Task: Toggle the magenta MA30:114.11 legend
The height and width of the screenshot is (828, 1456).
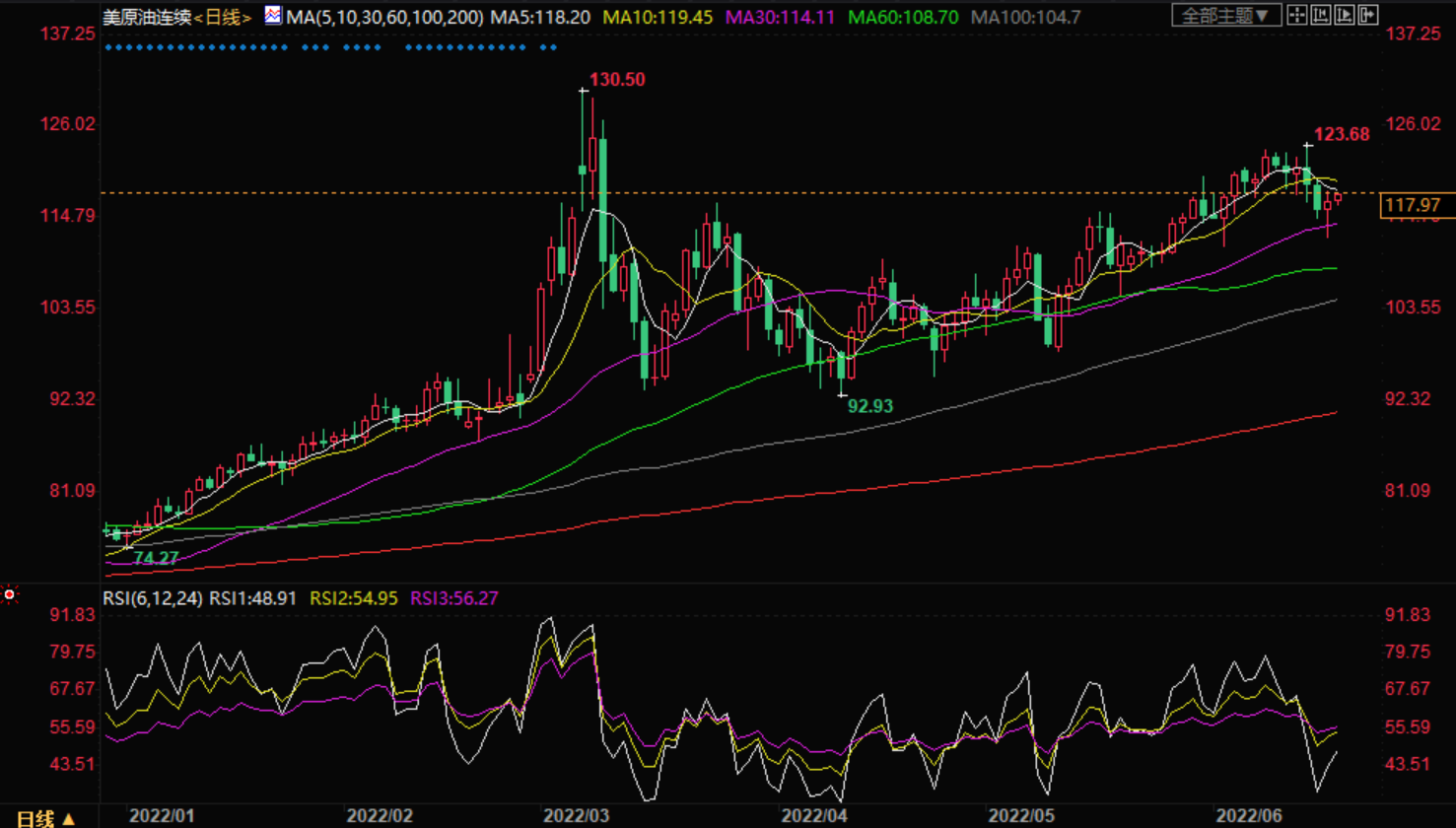Action: click(780, 17)
